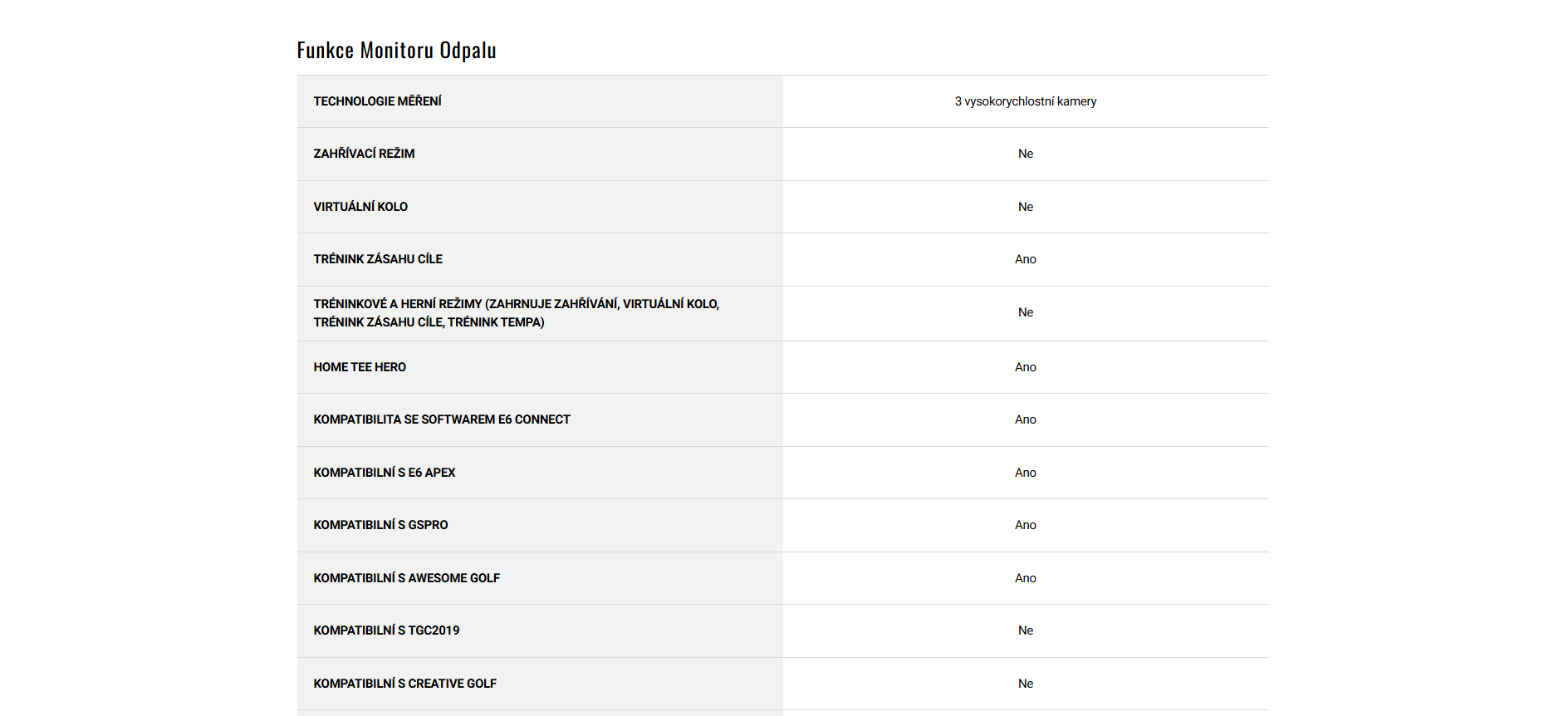Click the 'Kompatibilní s TGC2019' label
Viewport: 1568px width, 716px height.
(386, 630)
